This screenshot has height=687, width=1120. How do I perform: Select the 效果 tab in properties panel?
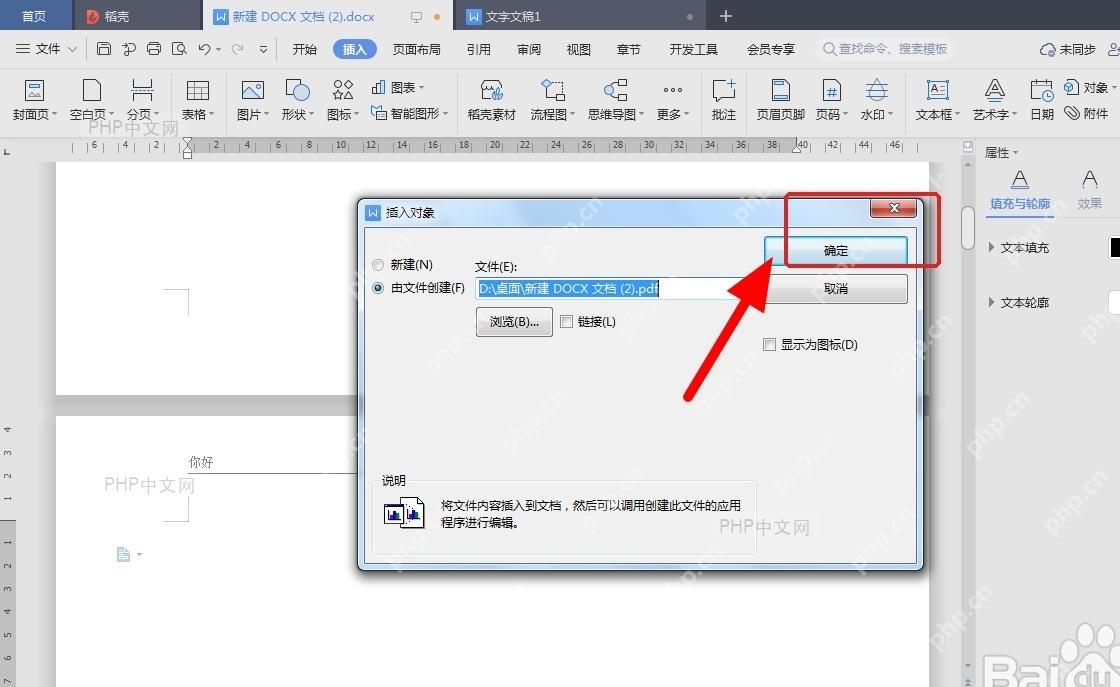[x=1089, y=189]
